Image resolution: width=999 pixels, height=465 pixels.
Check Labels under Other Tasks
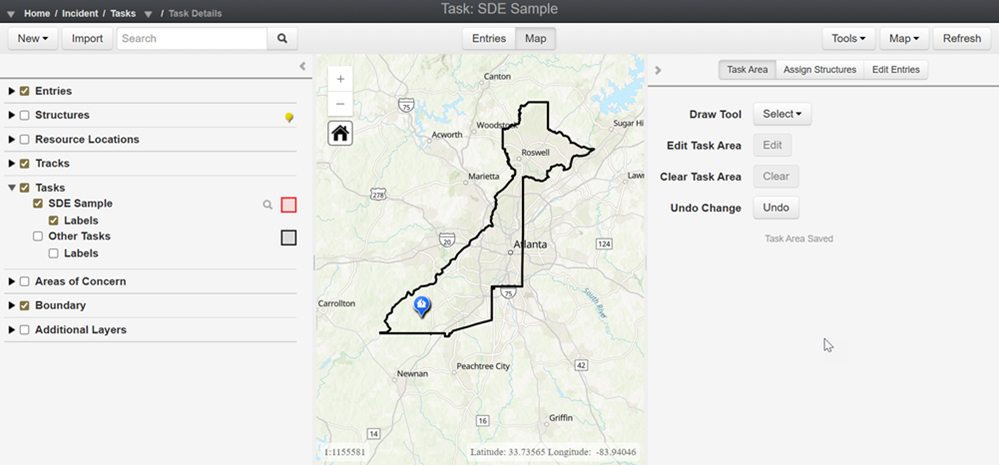pyautogui.click(x=54, y=254)
